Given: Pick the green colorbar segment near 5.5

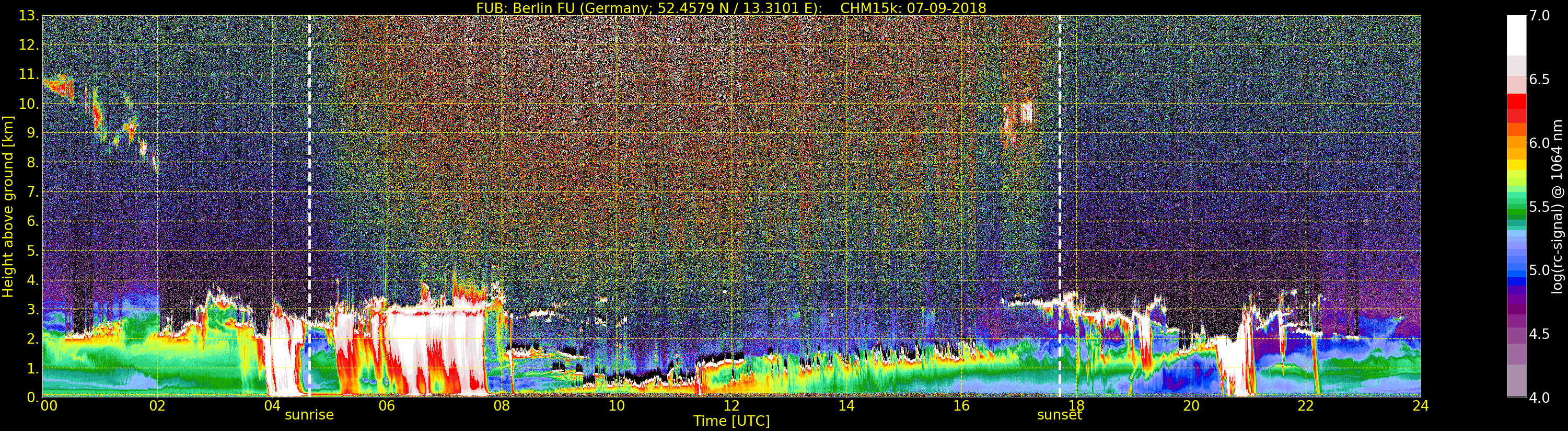Looking at the screenshot, I should point(1516,207).
